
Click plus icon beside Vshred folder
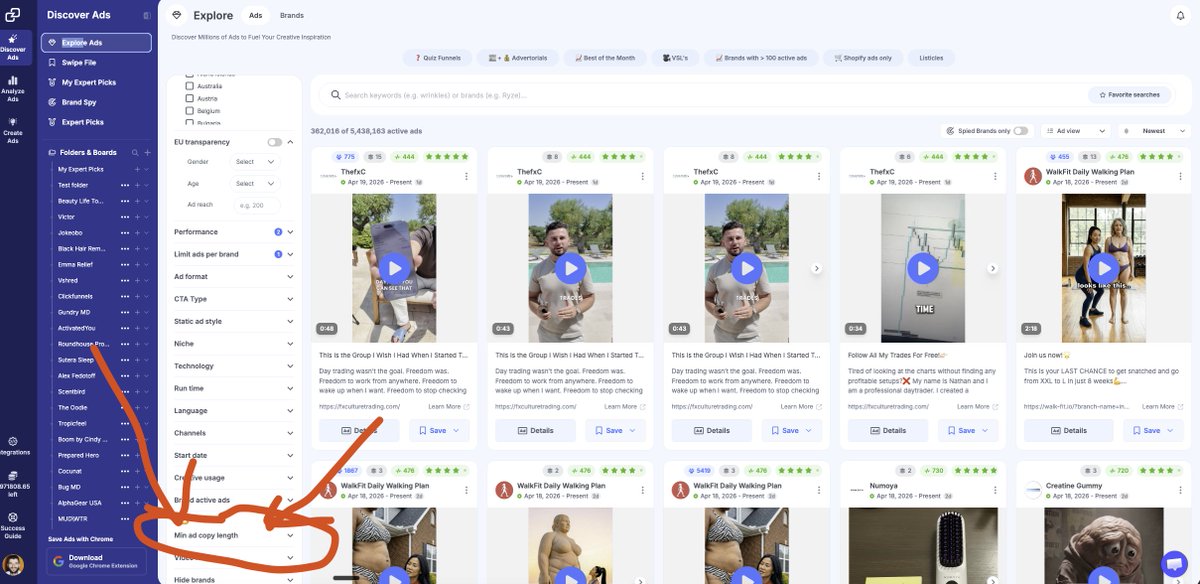[139, 280]
